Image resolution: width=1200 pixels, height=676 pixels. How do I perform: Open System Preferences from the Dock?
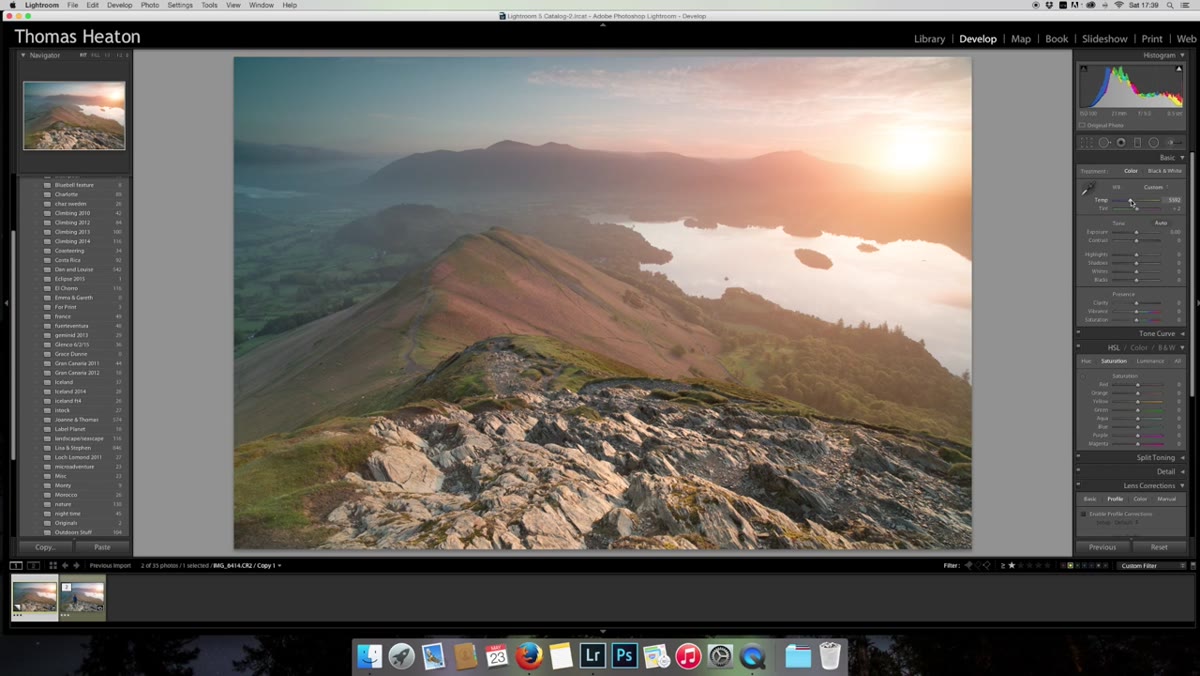coord(720,656)
